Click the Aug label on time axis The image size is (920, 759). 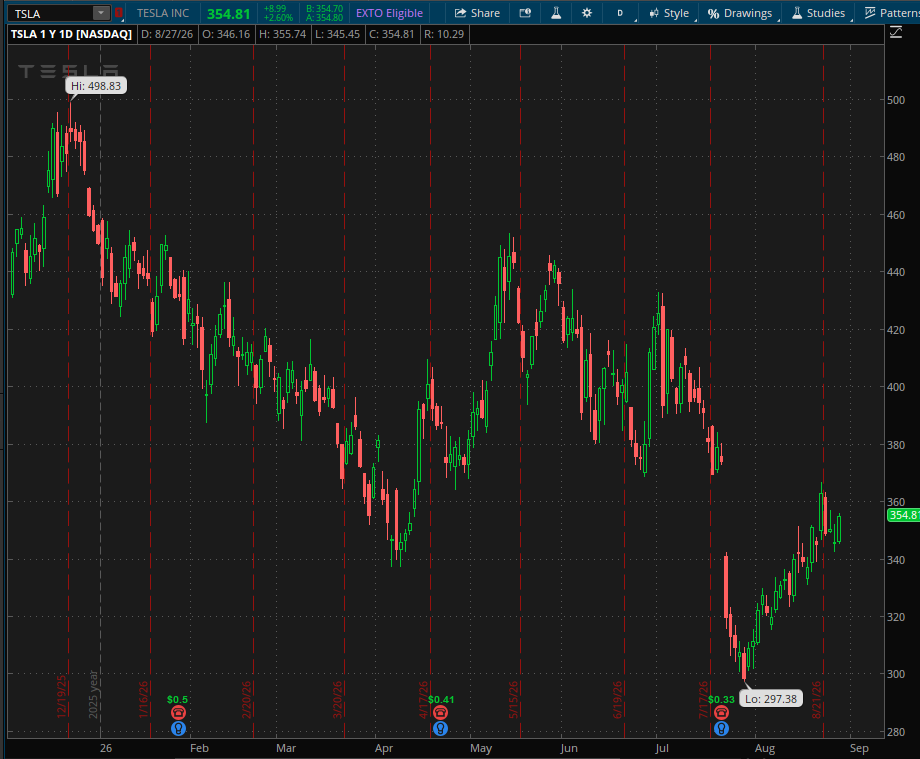click(x=765, y=748)
